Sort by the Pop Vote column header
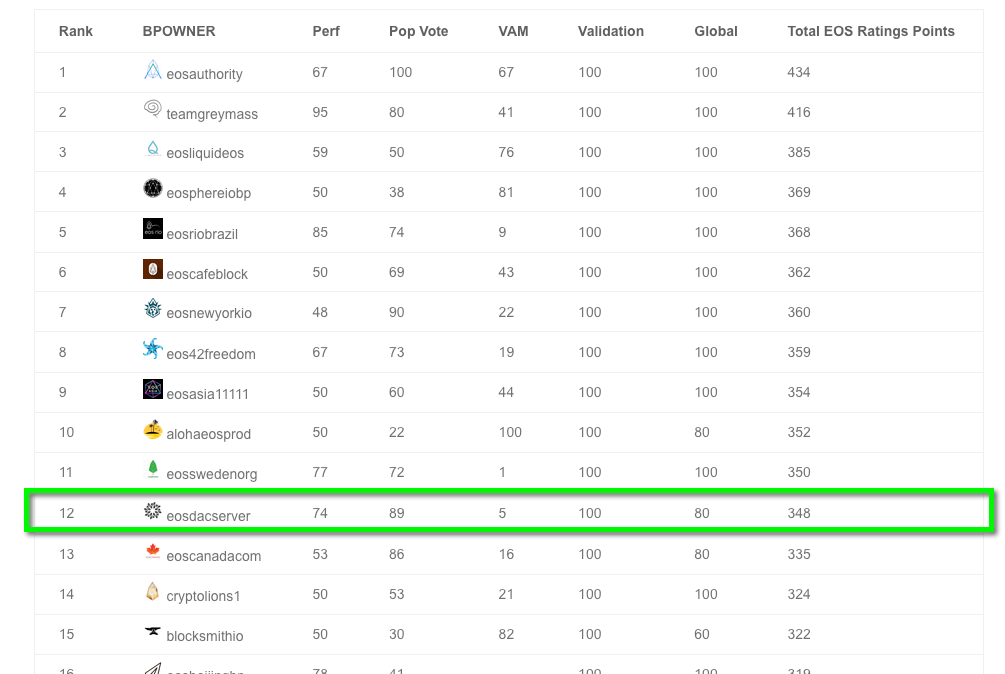 [x=419, y=31]
